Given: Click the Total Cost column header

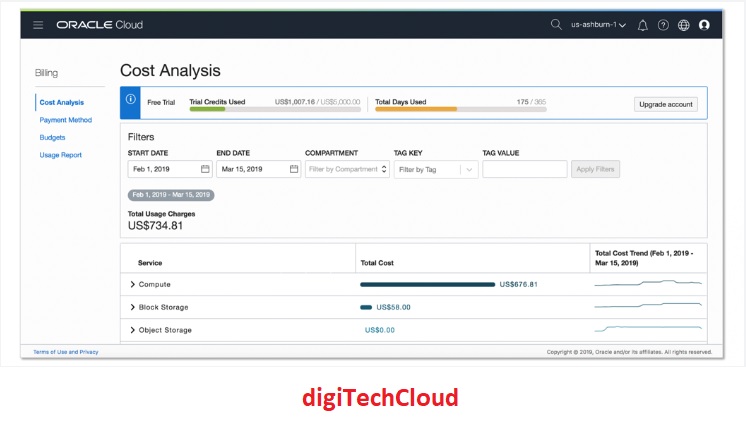Looking at the screenshot, I should pyautogui.click(x=377, y=263).
